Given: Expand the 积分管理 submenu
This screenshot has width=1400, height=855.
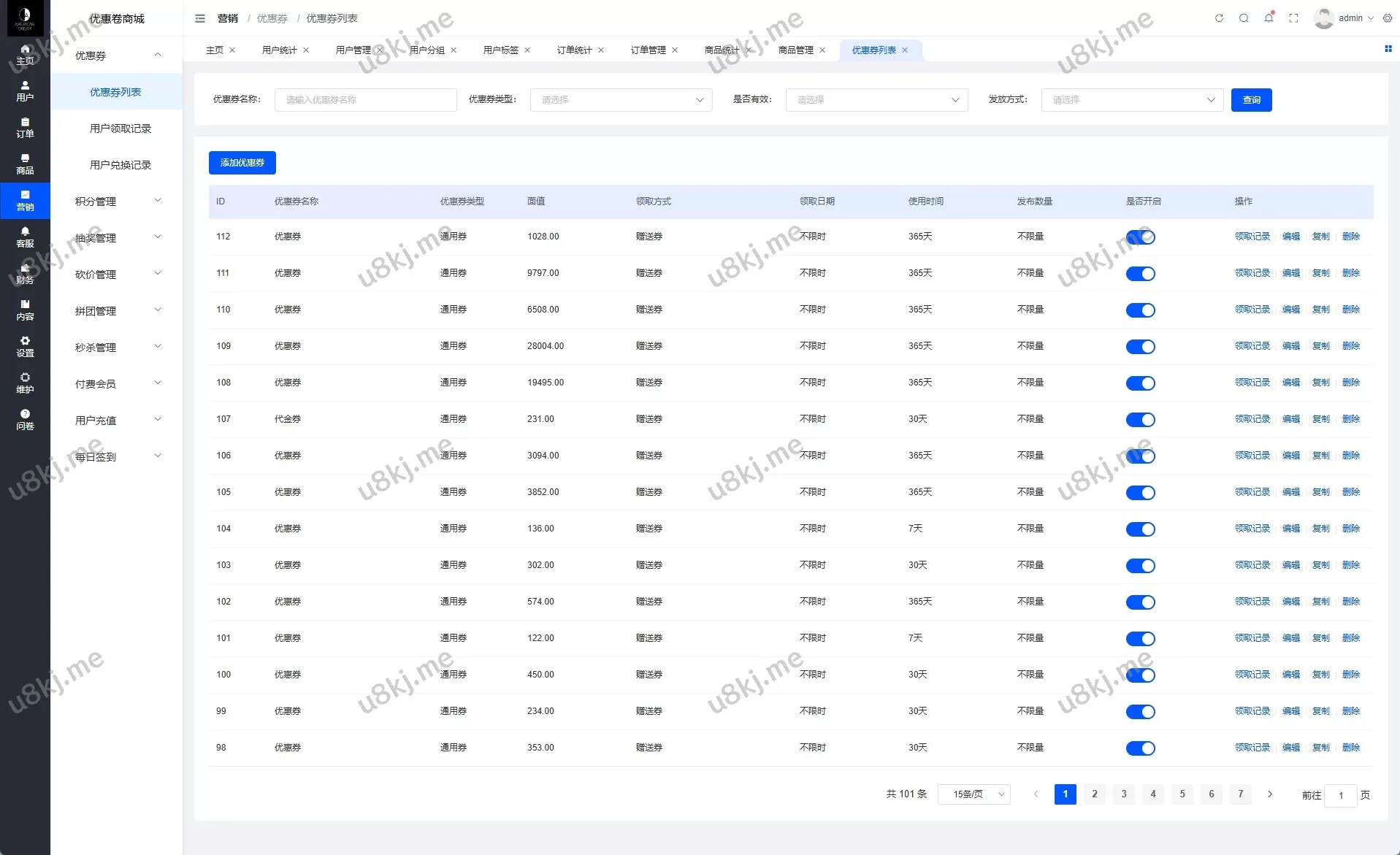Looking at the screenshot, I should tap(117, 202).
